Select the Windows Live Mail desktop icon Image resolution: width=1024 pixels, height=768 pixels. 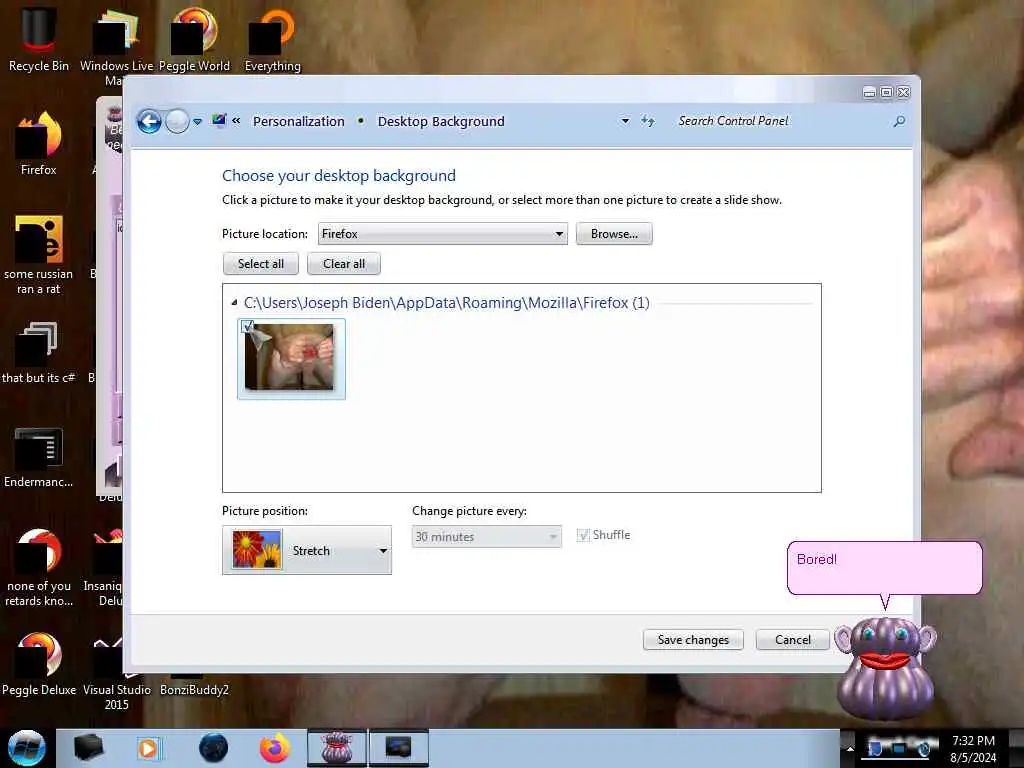[116, 46]
